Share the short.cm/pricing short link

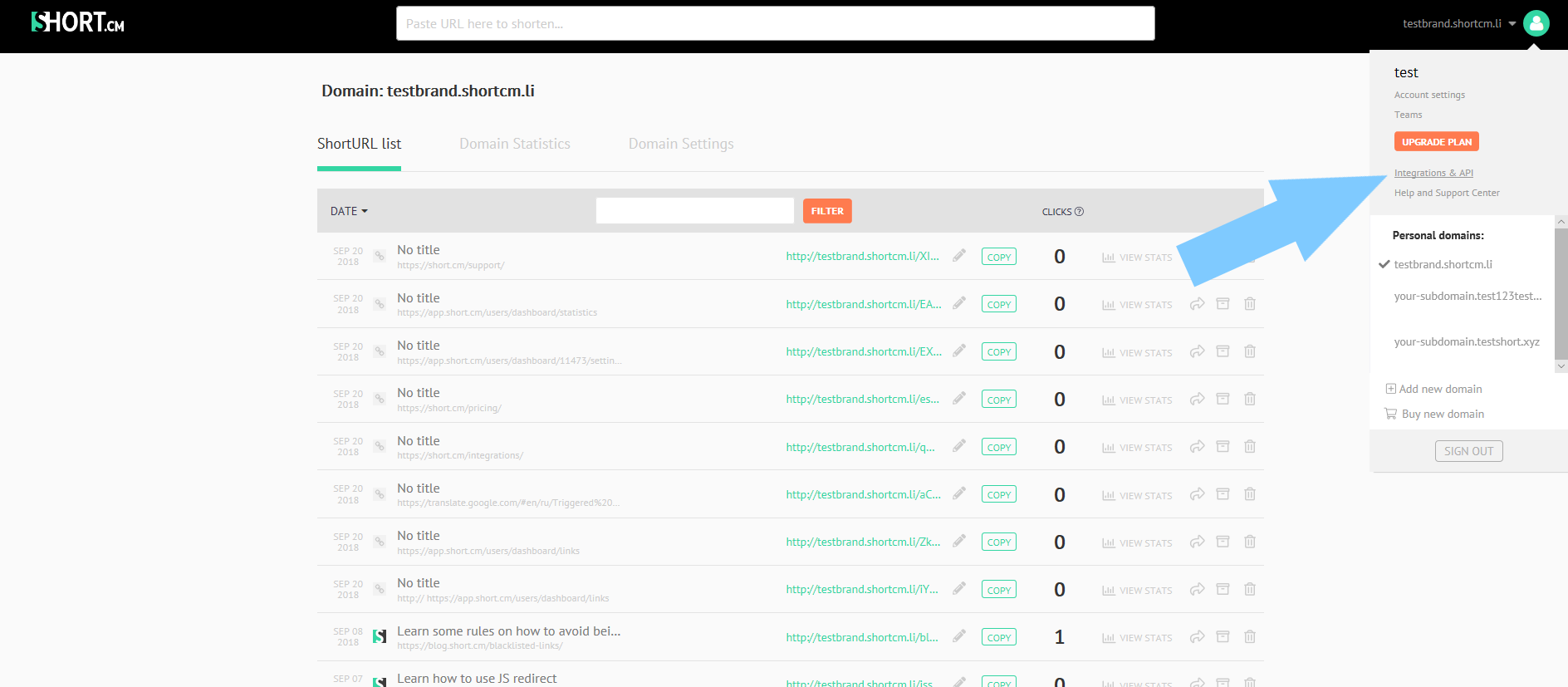[x=1197, y=399]
